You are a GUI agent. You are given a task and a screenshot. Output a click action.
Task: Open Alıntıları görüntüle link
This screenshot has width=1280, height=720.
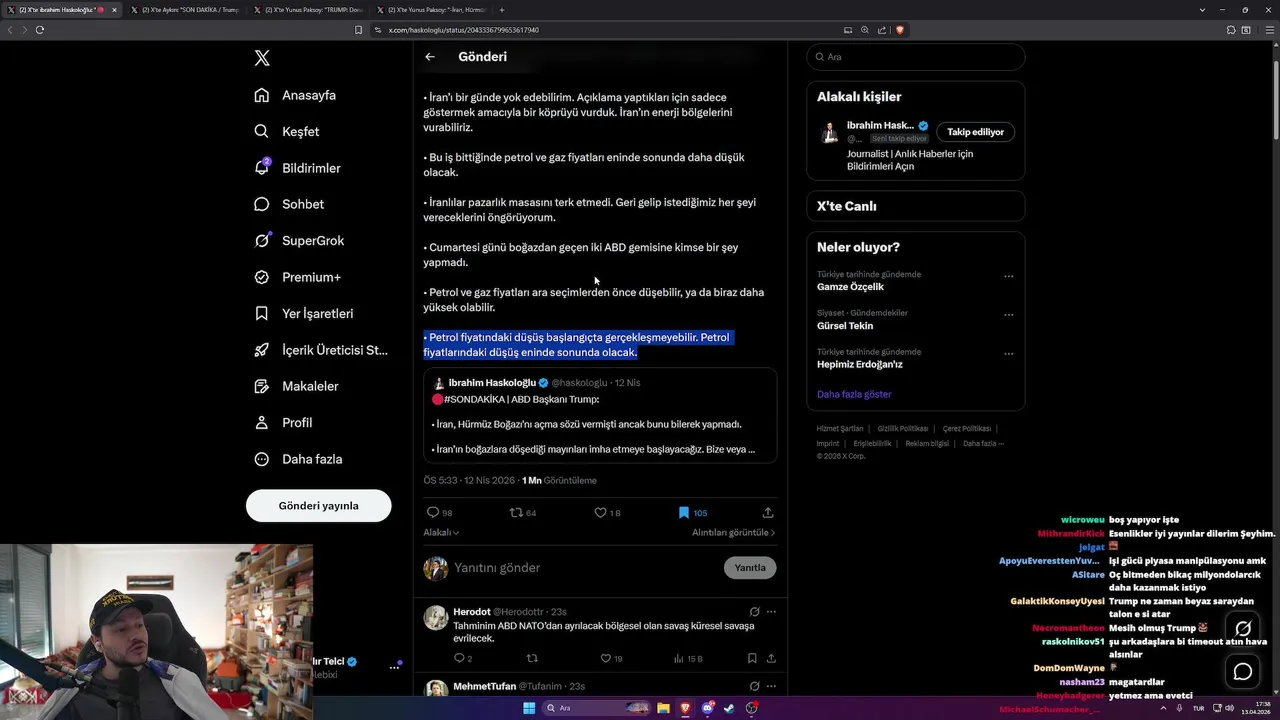pyautogui.click(x=733, y=532)
